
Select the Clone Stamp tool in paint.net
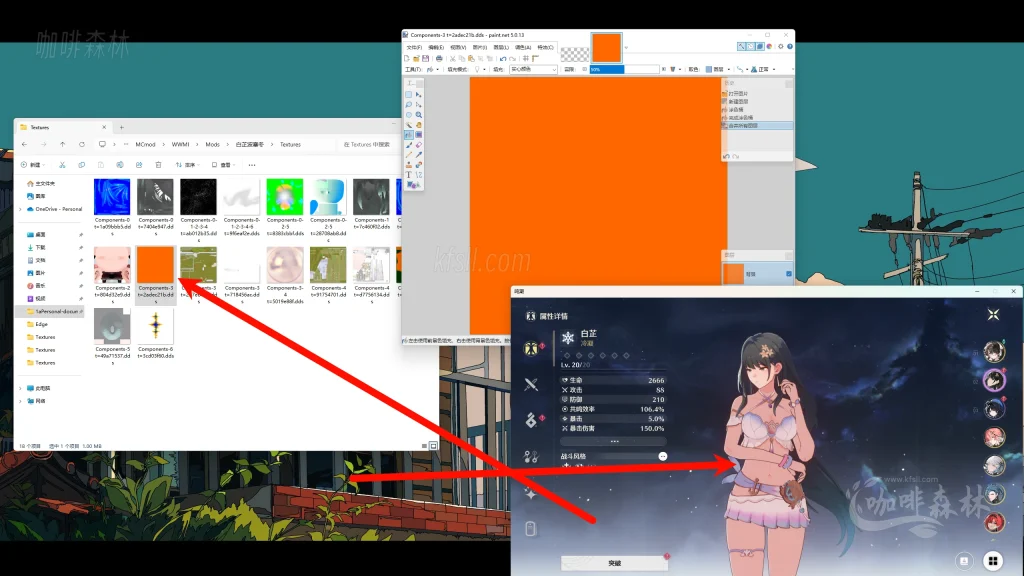(x=409, y=165)
